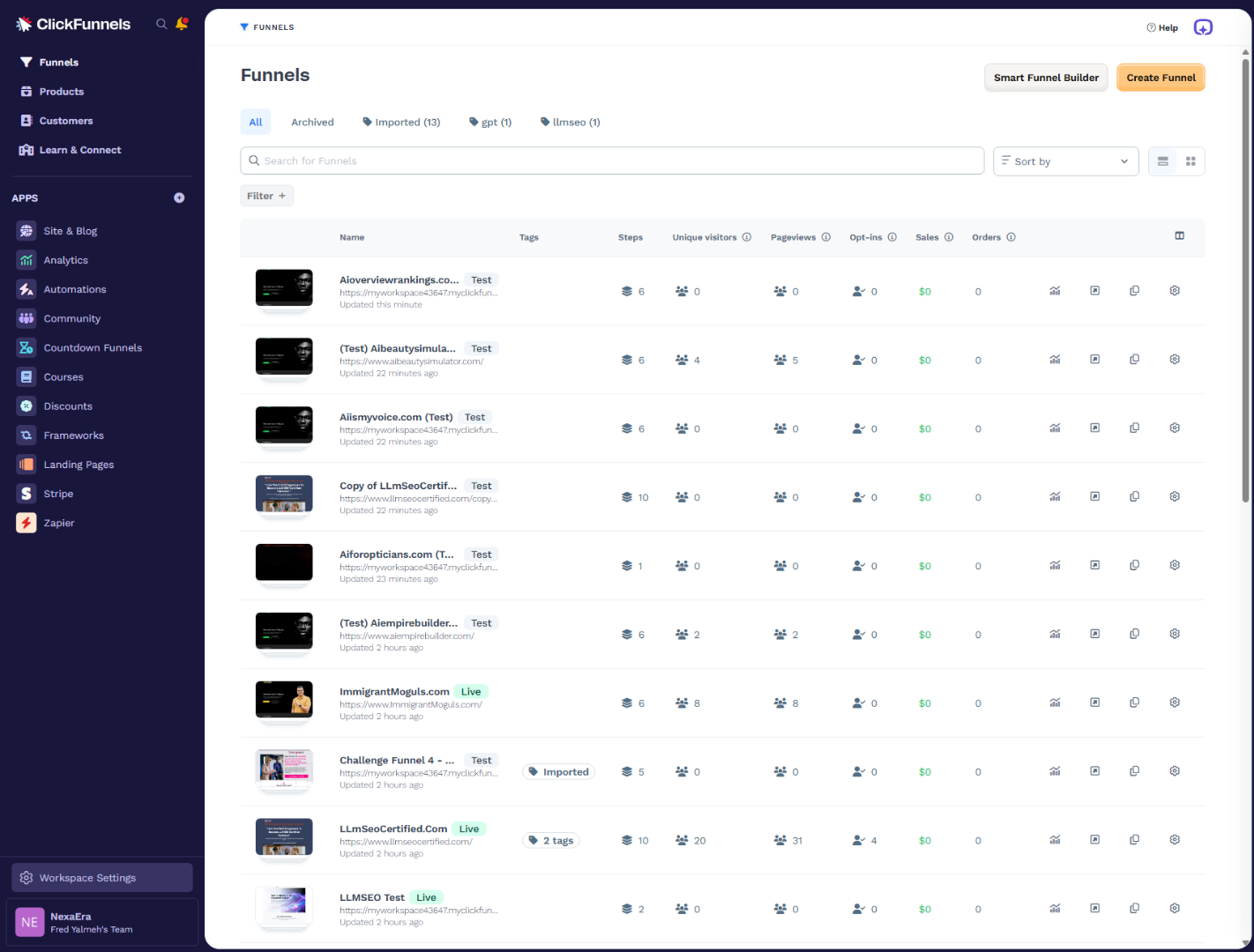
Task: Select Automations in the APPS sidebar
Action: click(74, 288)
